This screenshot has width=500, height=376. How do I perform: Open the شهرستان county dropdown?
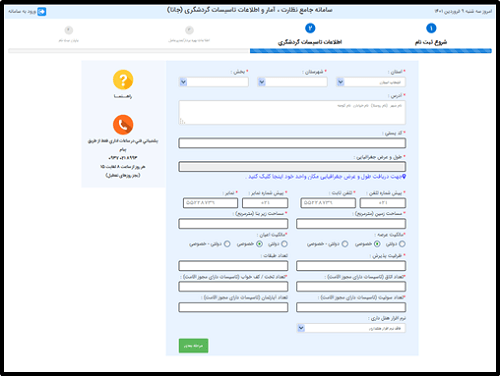[x=292, y=82]
